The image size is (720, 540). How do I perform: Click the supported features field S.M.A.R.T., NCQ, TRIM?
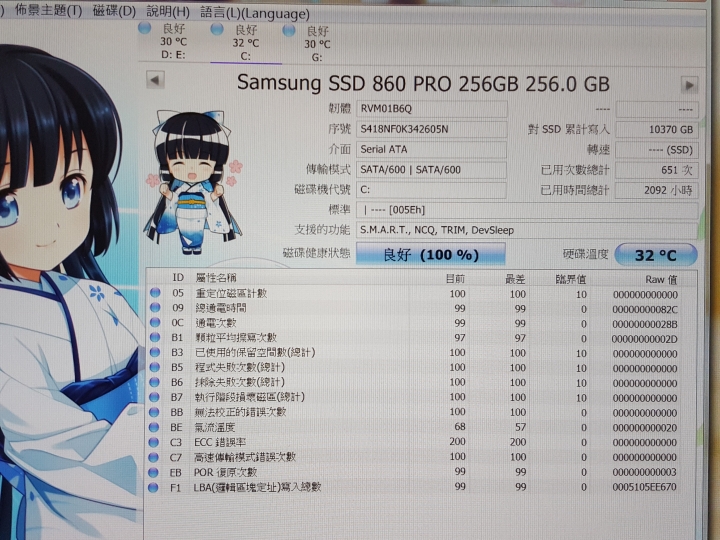[x=527, y=230]
